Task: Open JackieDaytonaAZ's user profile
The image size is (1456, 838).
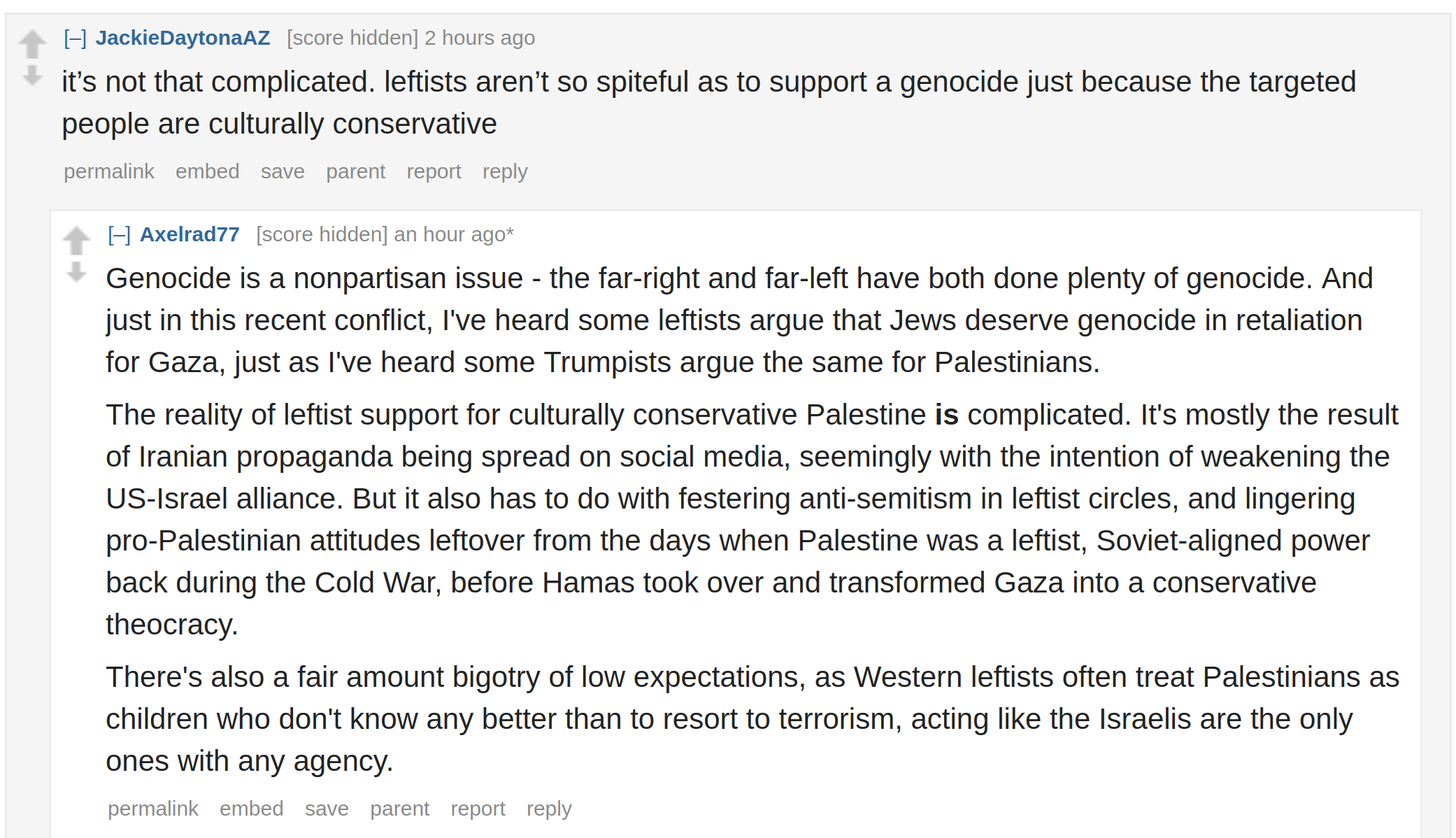Action: [183, 38]
